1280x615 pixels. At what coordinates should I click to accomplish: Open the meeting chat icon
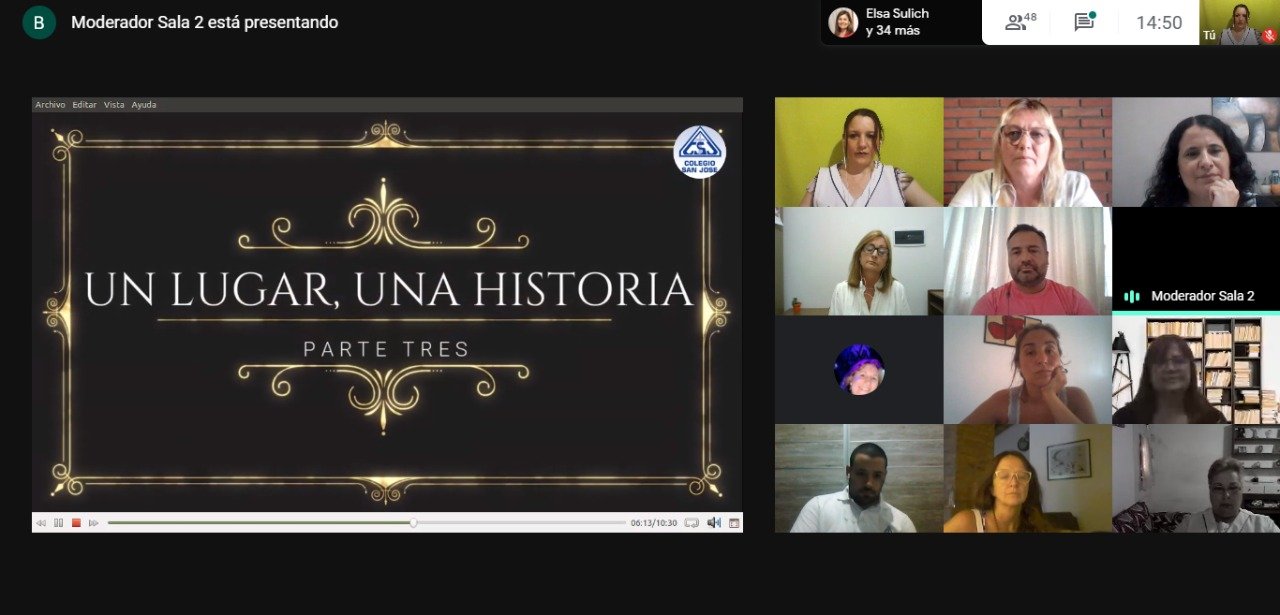(x=1084, y=22)
